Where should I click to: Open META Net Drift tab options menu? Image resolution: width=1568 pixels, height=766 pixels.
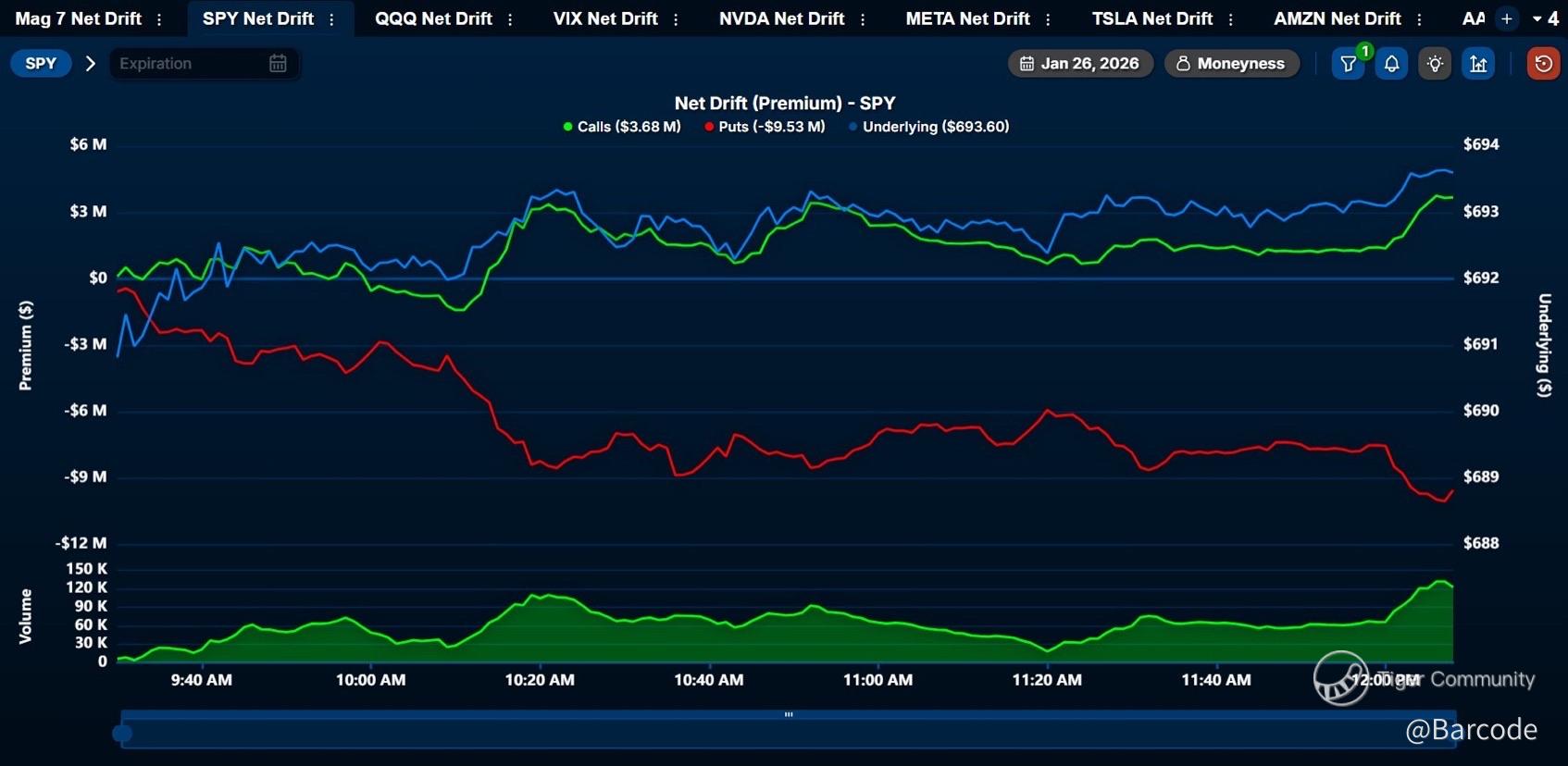[x=1048, y=19]
